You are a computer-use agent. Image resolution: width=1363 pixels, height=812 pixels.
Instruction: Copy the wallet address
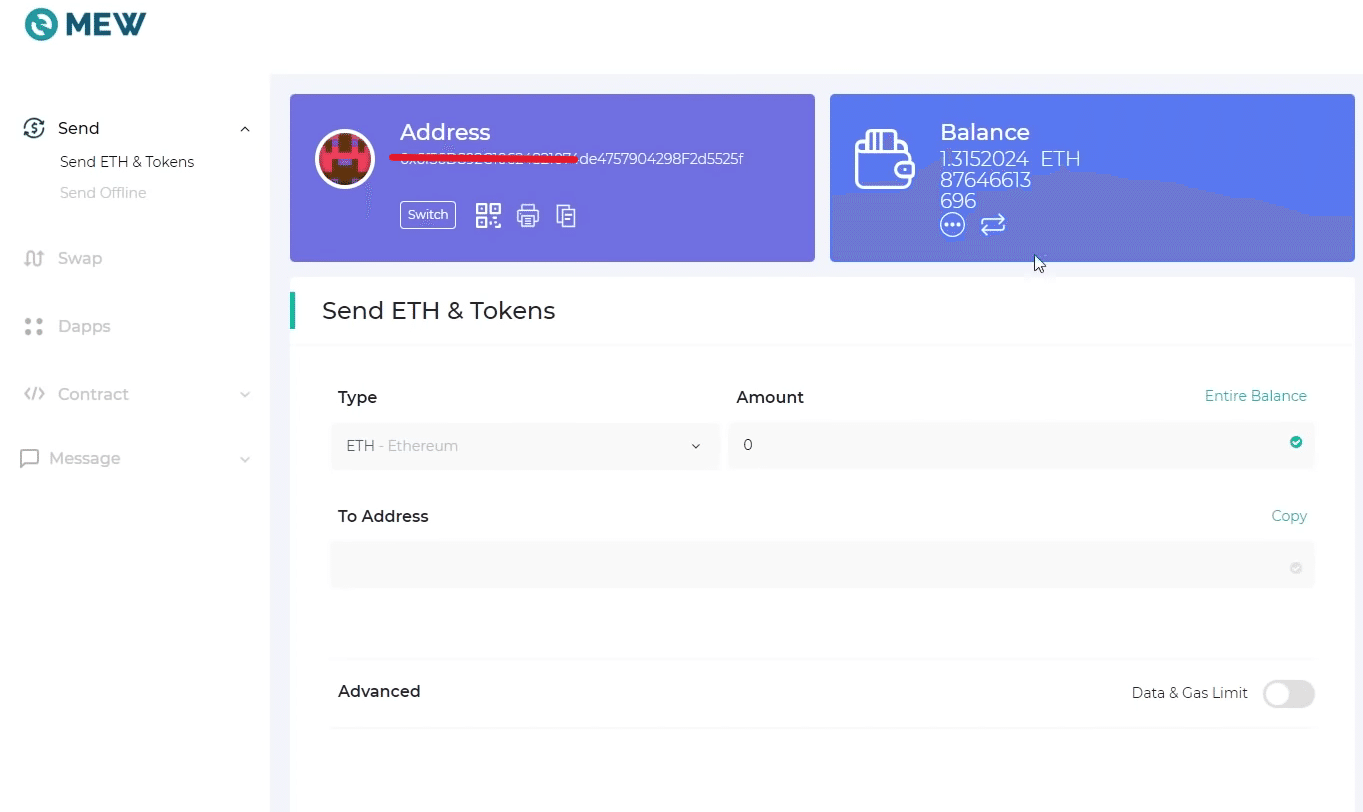[x=566, y=215]
